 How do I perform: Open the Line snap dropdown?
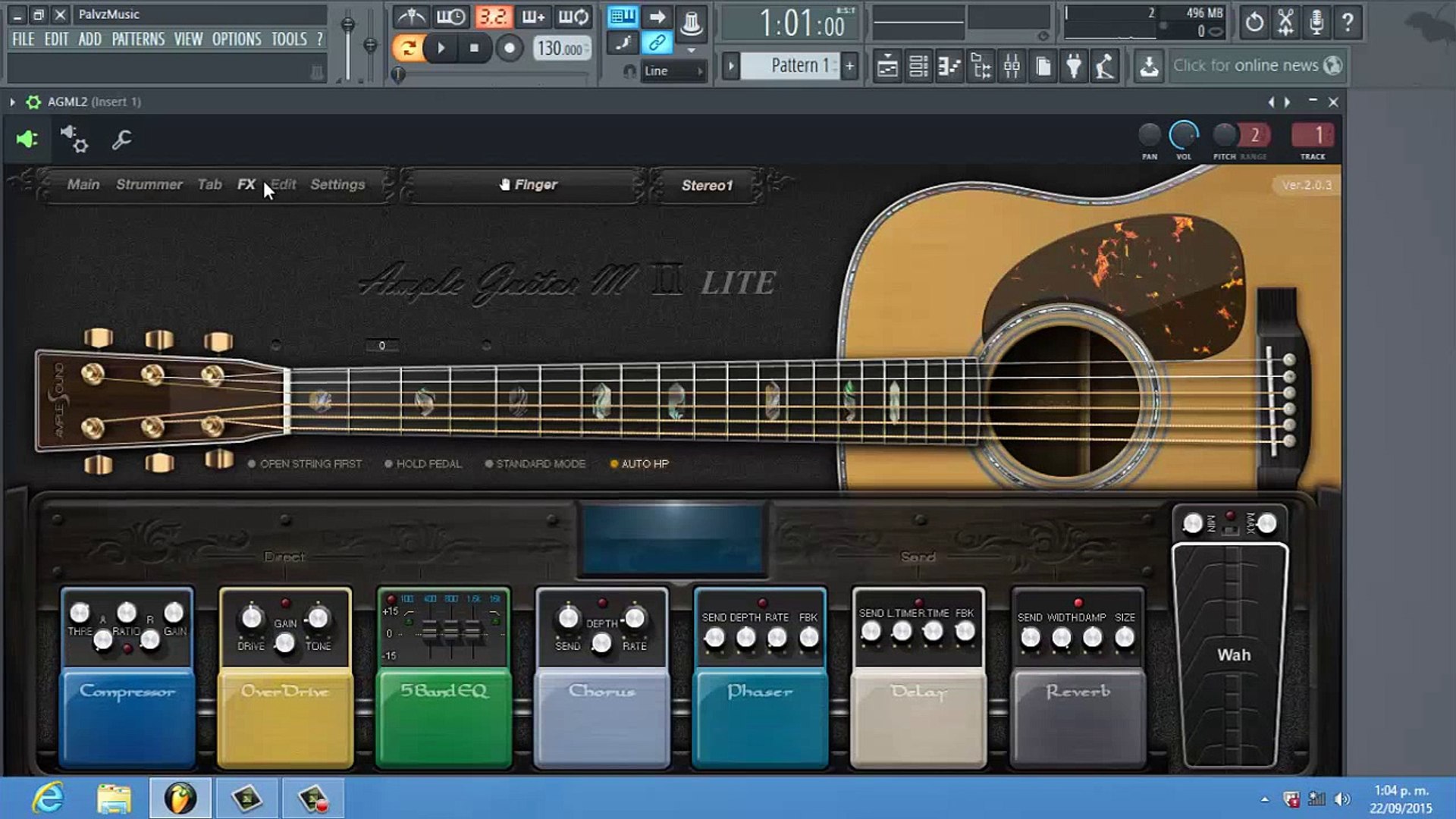(x=673, y=71)
